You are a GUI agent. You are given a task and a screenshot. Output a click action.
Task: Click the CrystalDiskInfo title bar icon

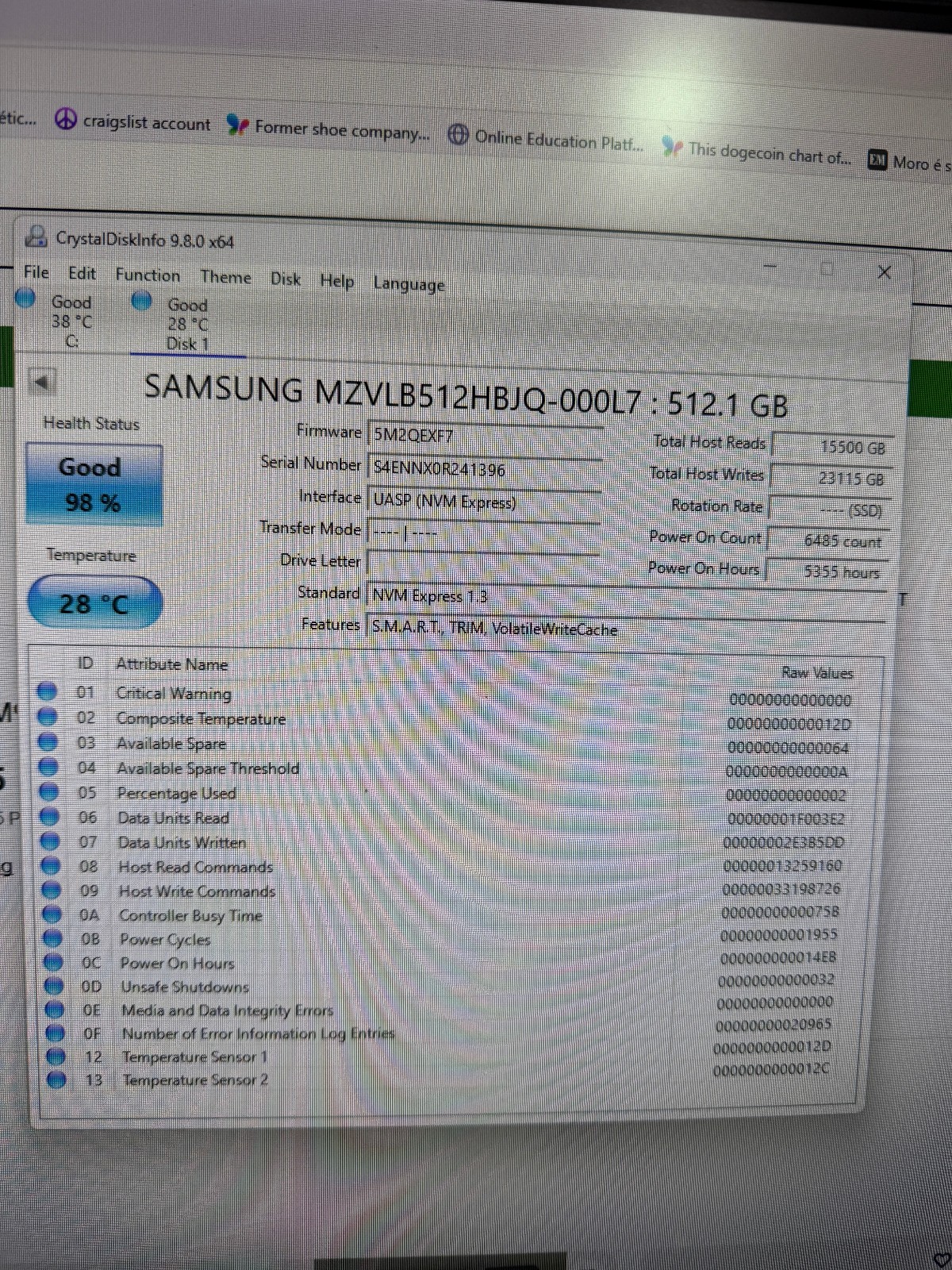(35, 236)
